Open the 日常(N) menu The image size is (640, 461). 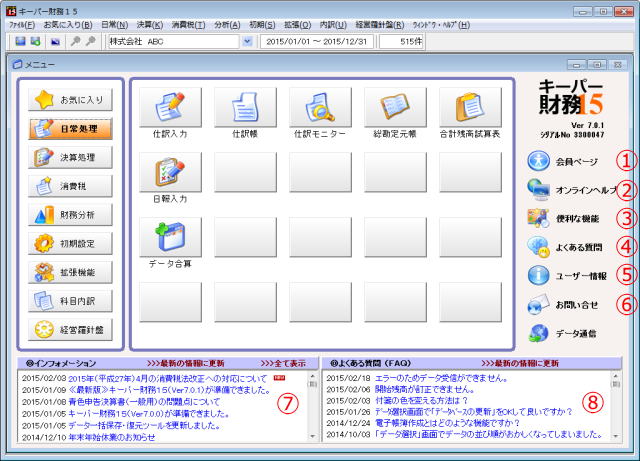(x=115, y=25)
